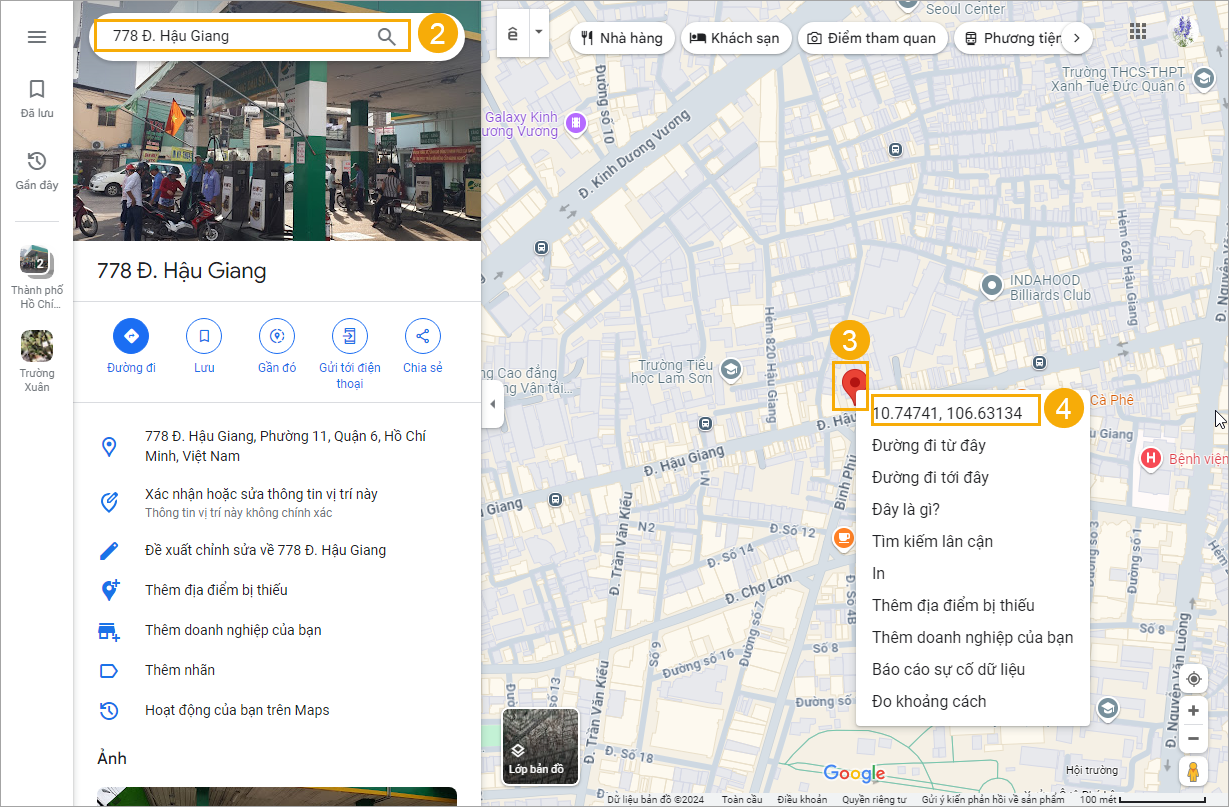Viewport: 1229px width, 807px height.
Task: Select the transit mode icon on map
Action: pos(513,34)
